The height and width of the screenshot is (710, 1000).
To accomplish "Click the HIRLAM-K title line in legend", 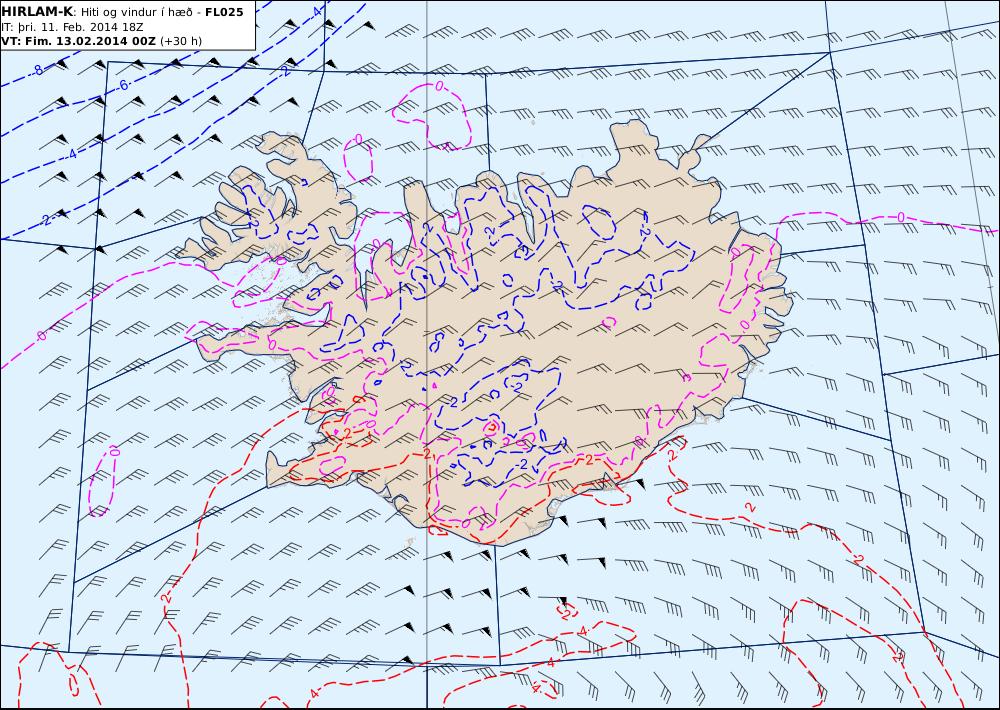I will click(122, 11).
